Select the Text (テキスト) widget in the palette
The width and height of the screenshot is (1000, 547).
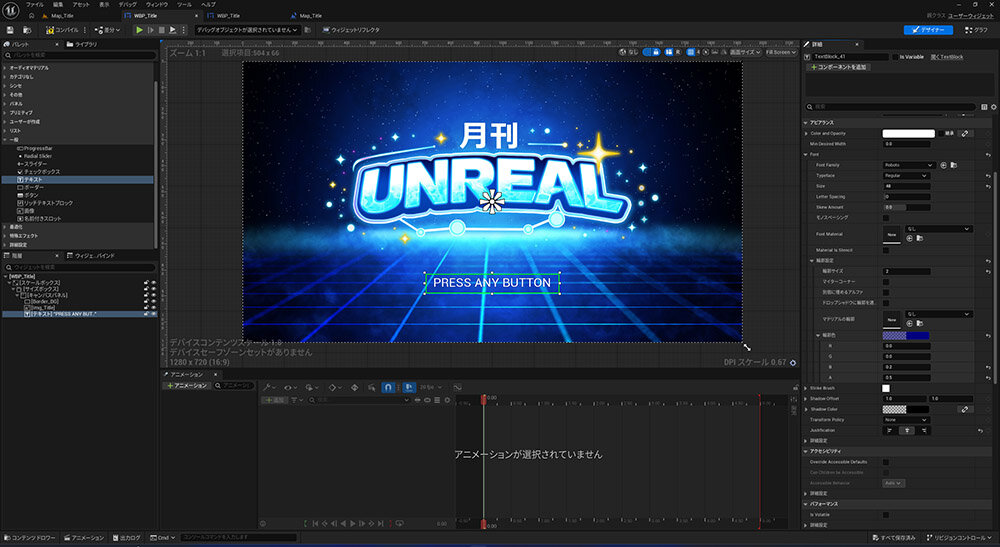37,179
